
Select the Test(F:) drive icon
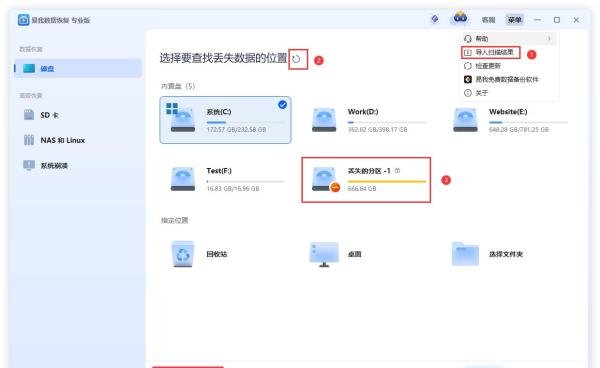point(183,179)
